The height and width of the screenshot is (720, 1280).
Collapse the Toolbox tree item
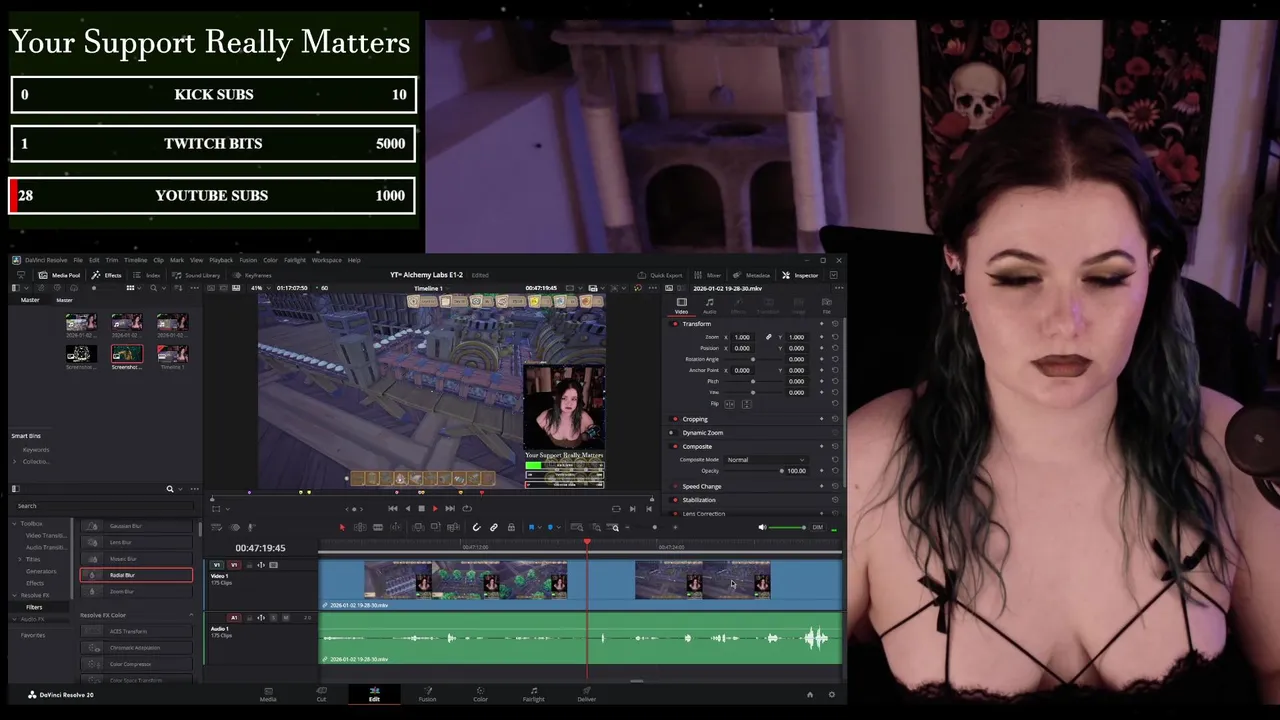(14, 524)
